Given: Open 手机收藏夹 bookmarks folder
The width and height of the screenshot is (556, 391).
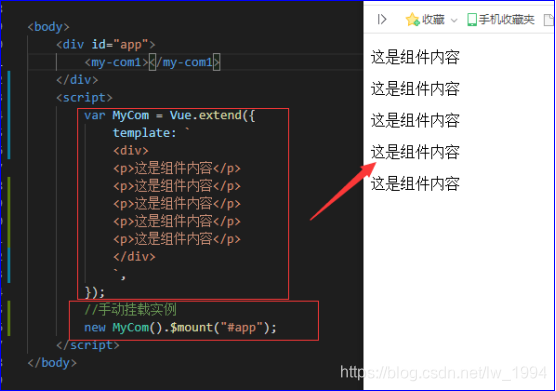Looking at the screenshot, I should coord(501,19).
